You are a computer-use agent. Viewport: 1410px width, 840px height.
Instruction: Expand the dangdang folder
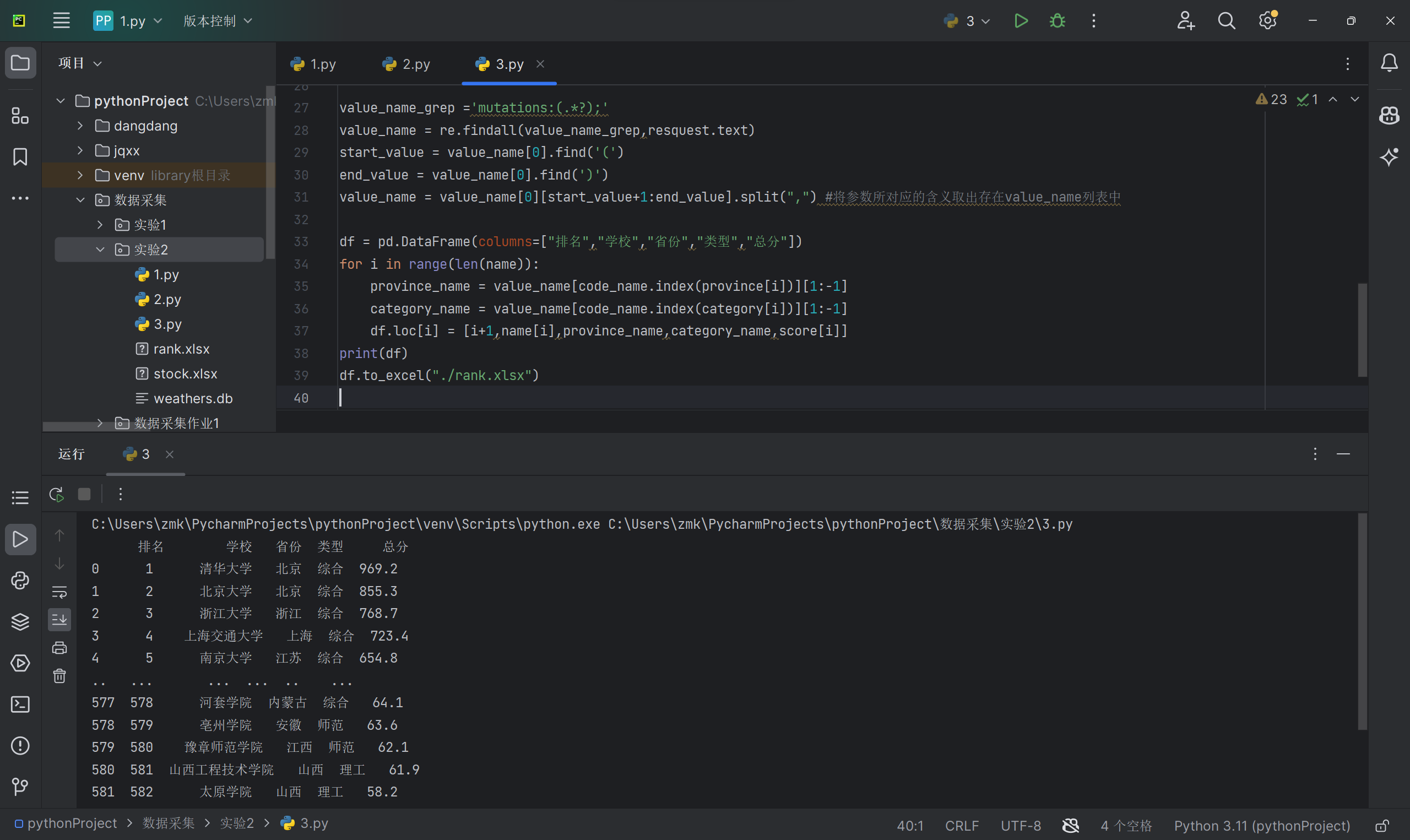[x=80, y=126]
